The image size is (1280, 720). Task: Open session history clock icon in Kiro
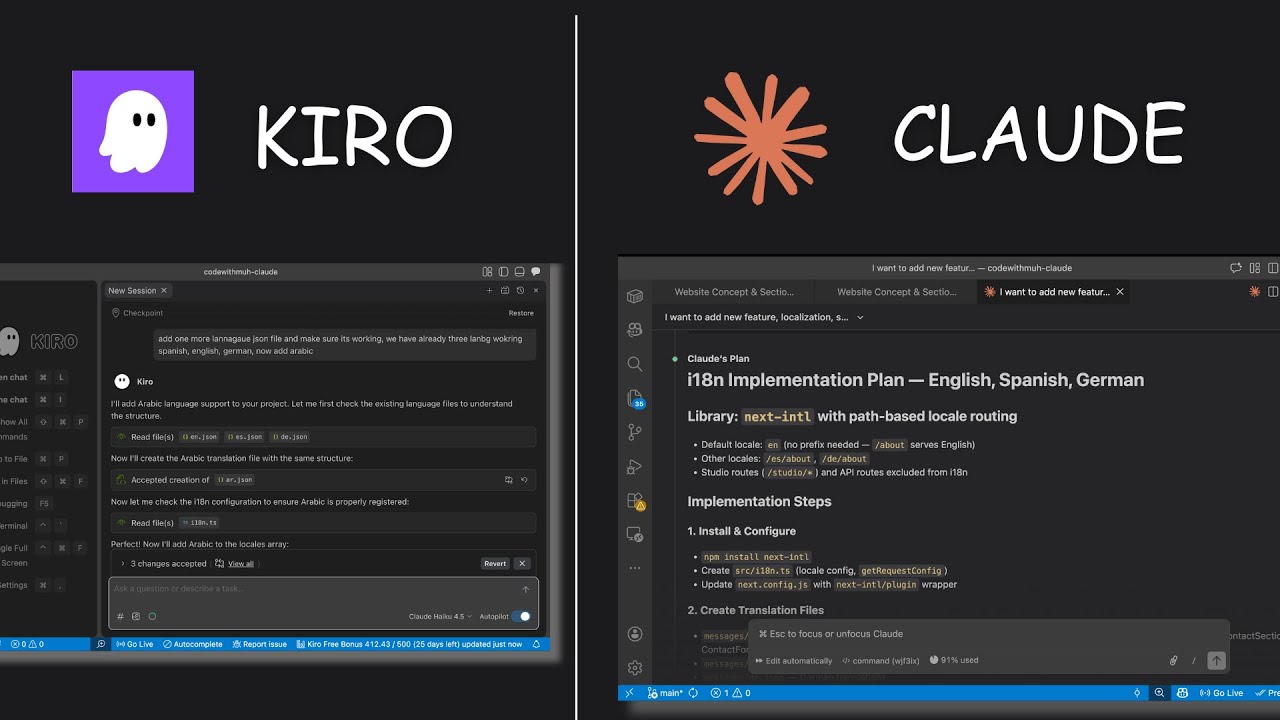pos(520,290)
